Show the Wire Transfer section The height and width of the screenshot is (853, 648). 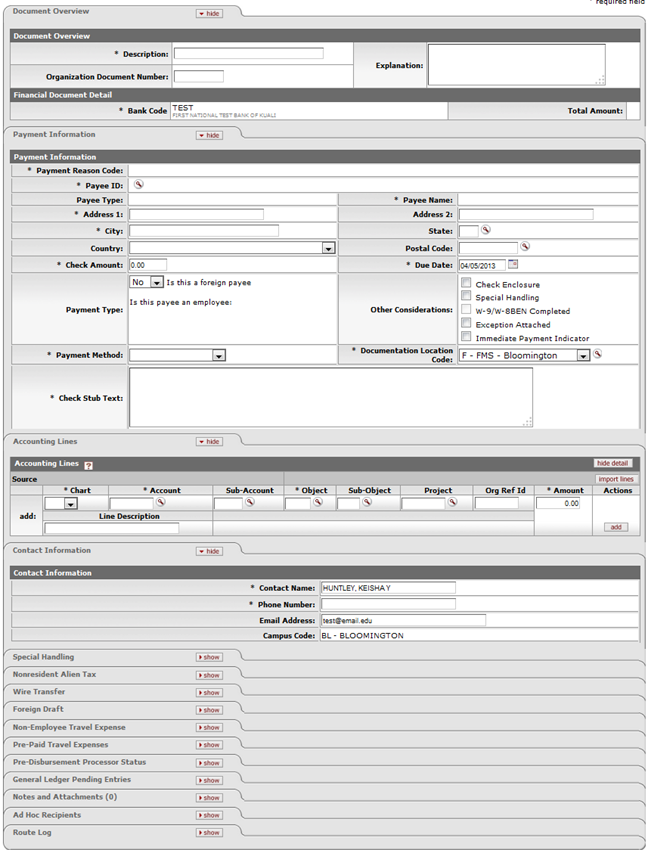(209, 693)
